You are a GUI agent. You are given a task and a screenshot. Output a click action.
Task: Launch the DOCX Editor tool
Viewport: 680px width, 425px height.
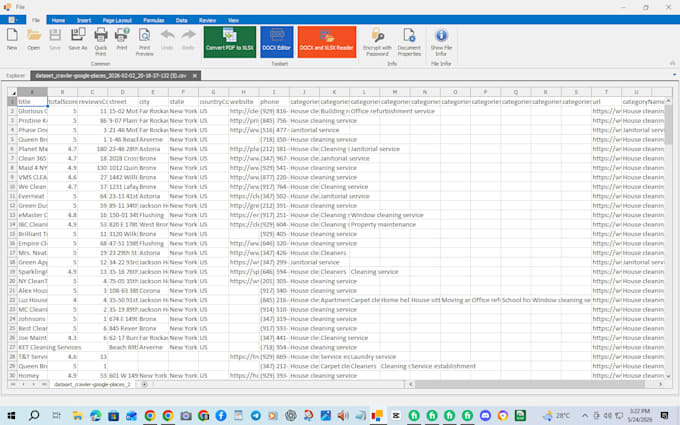click(x=277, y=42)
